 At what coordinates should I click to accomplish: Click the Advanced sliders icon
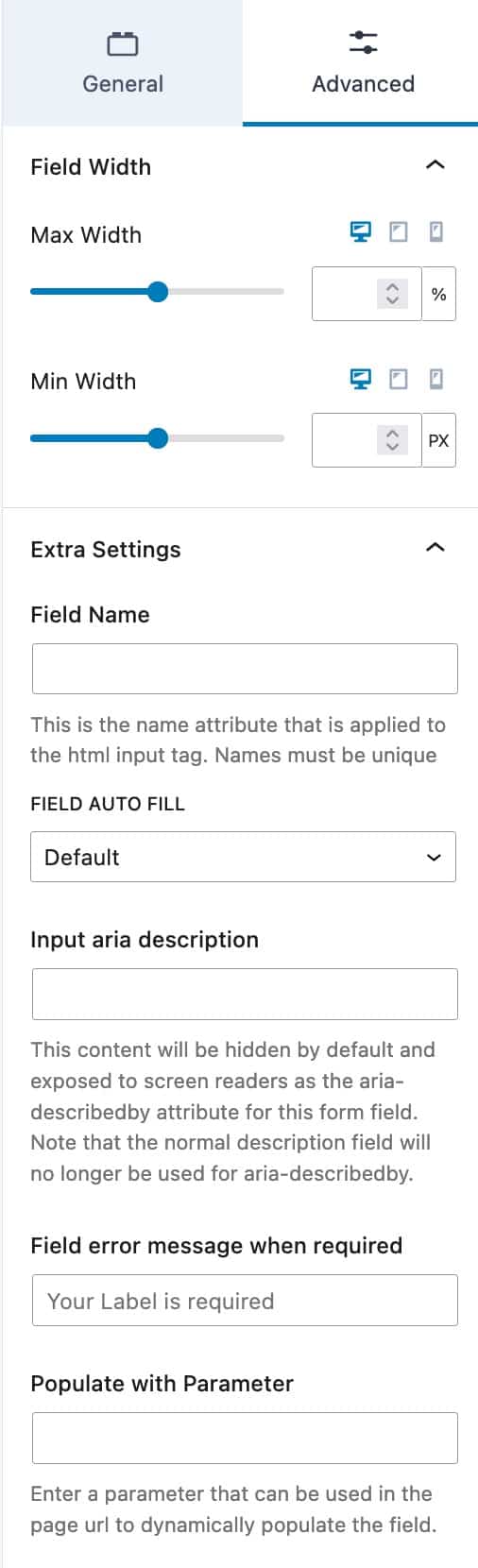pos(363,43)
